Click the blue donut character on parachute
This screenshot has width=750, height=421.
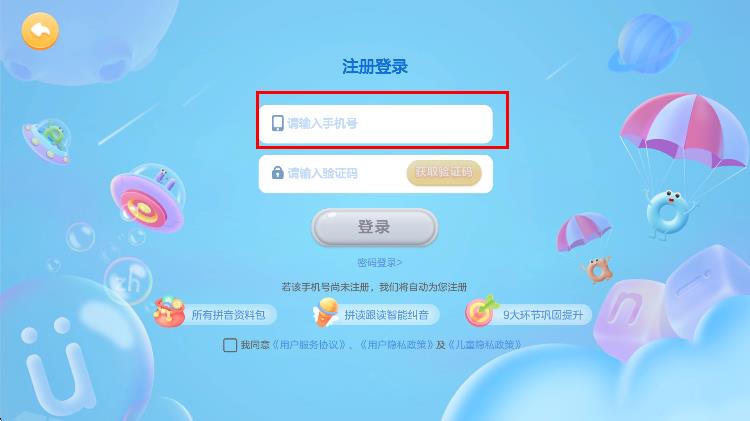pos(668,213)
